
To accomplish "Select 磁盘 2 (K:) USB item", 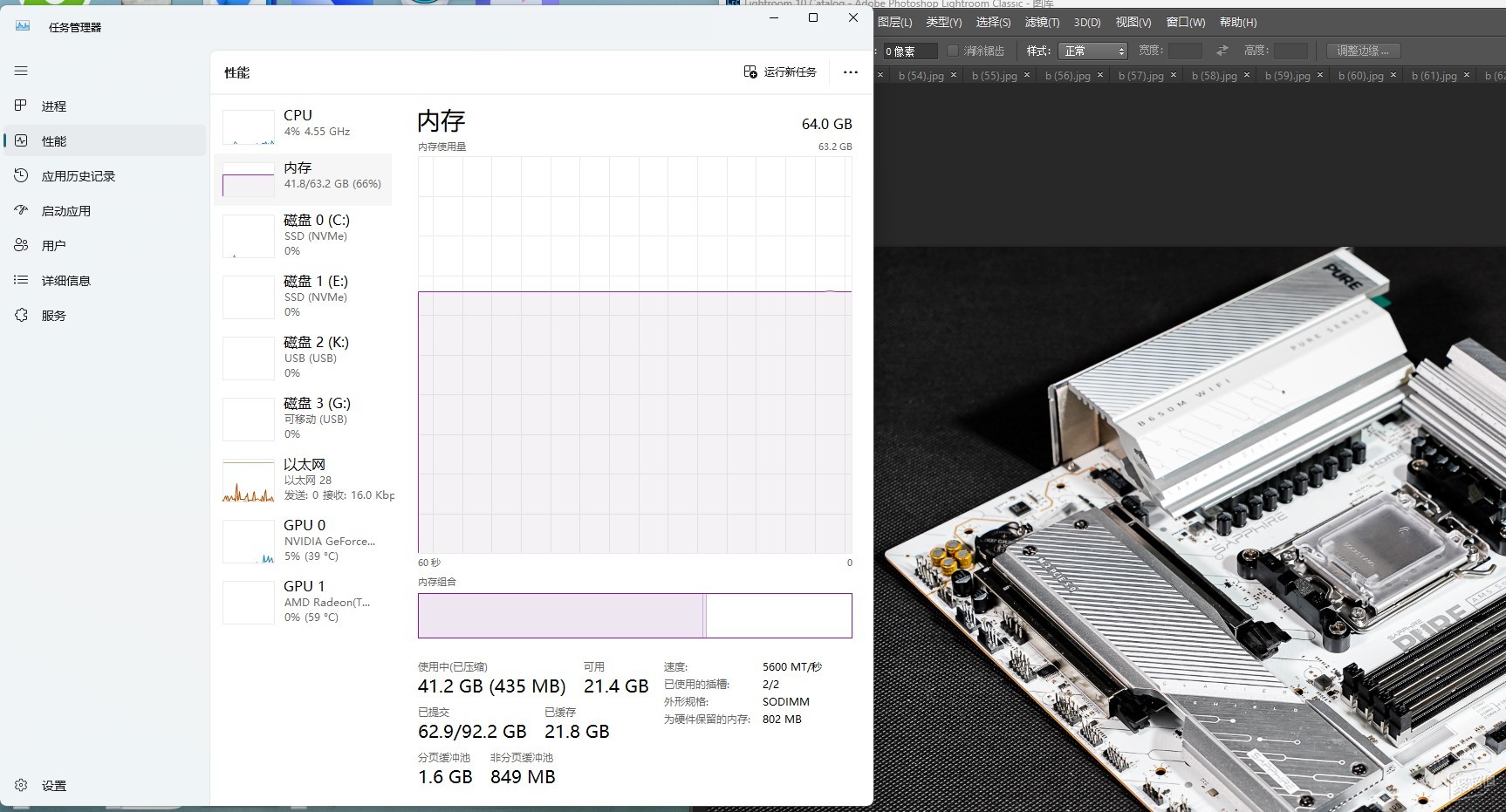I will 303,358.
